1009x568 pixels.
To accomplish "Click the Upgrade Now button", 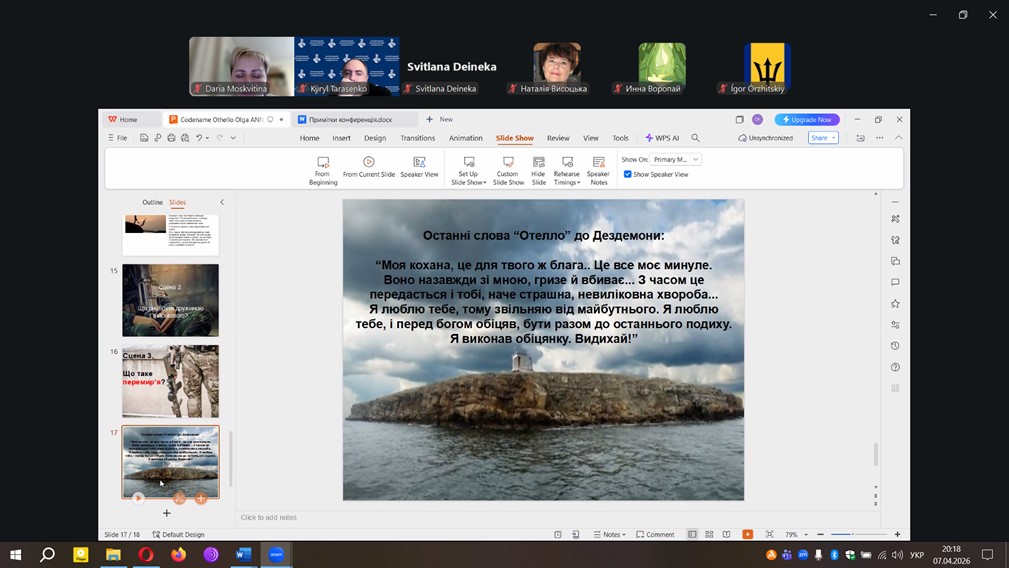I will (807, 119).
